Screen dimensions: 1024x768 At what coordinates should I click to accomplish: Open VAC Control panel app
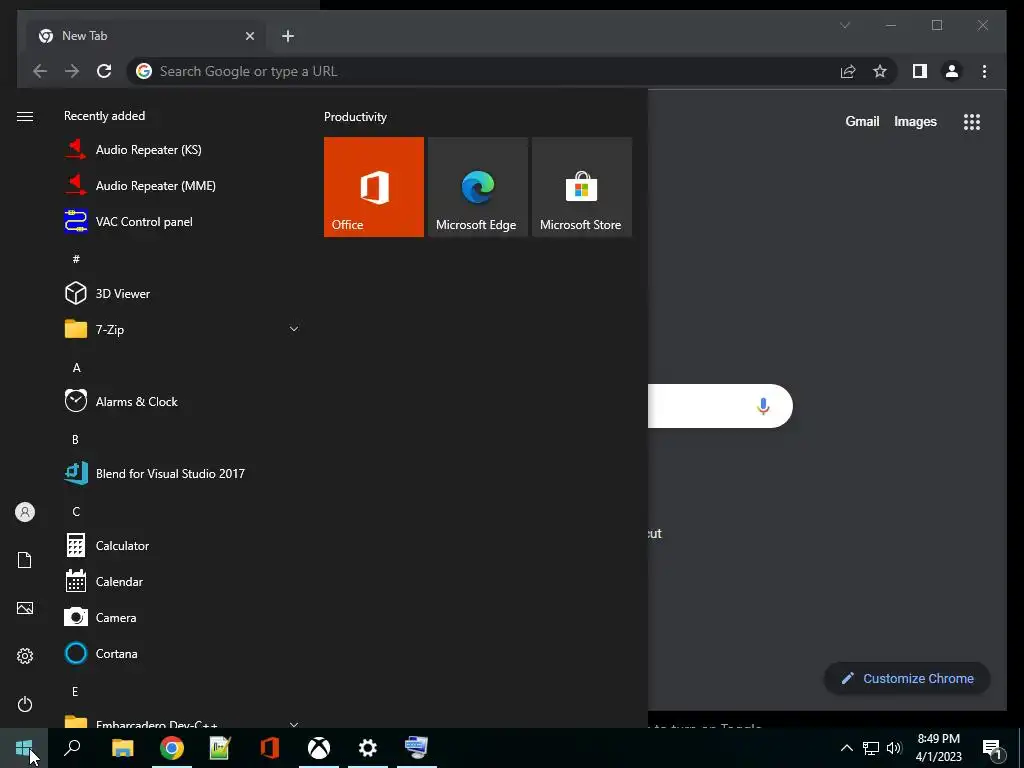point(182,221)
